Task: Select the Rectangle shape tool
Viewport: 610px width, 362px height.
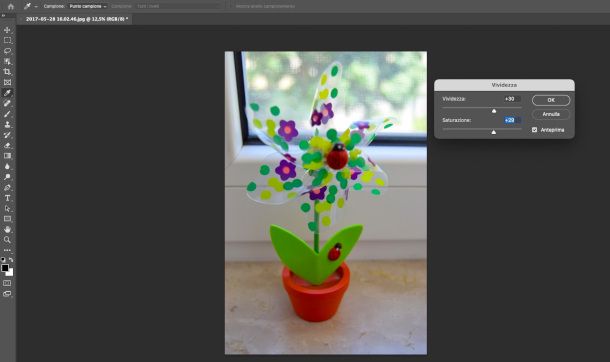Action: point(7,219)
